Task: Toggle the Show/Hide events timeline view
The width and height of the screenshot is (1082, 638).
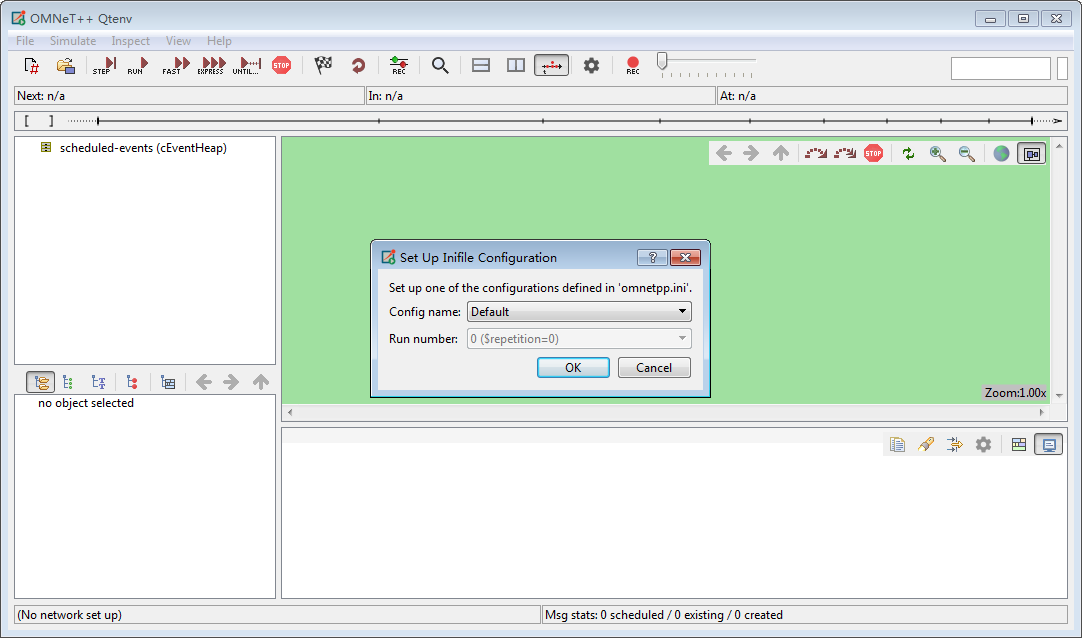Action: pyautogui.click(x=552, y=65)
